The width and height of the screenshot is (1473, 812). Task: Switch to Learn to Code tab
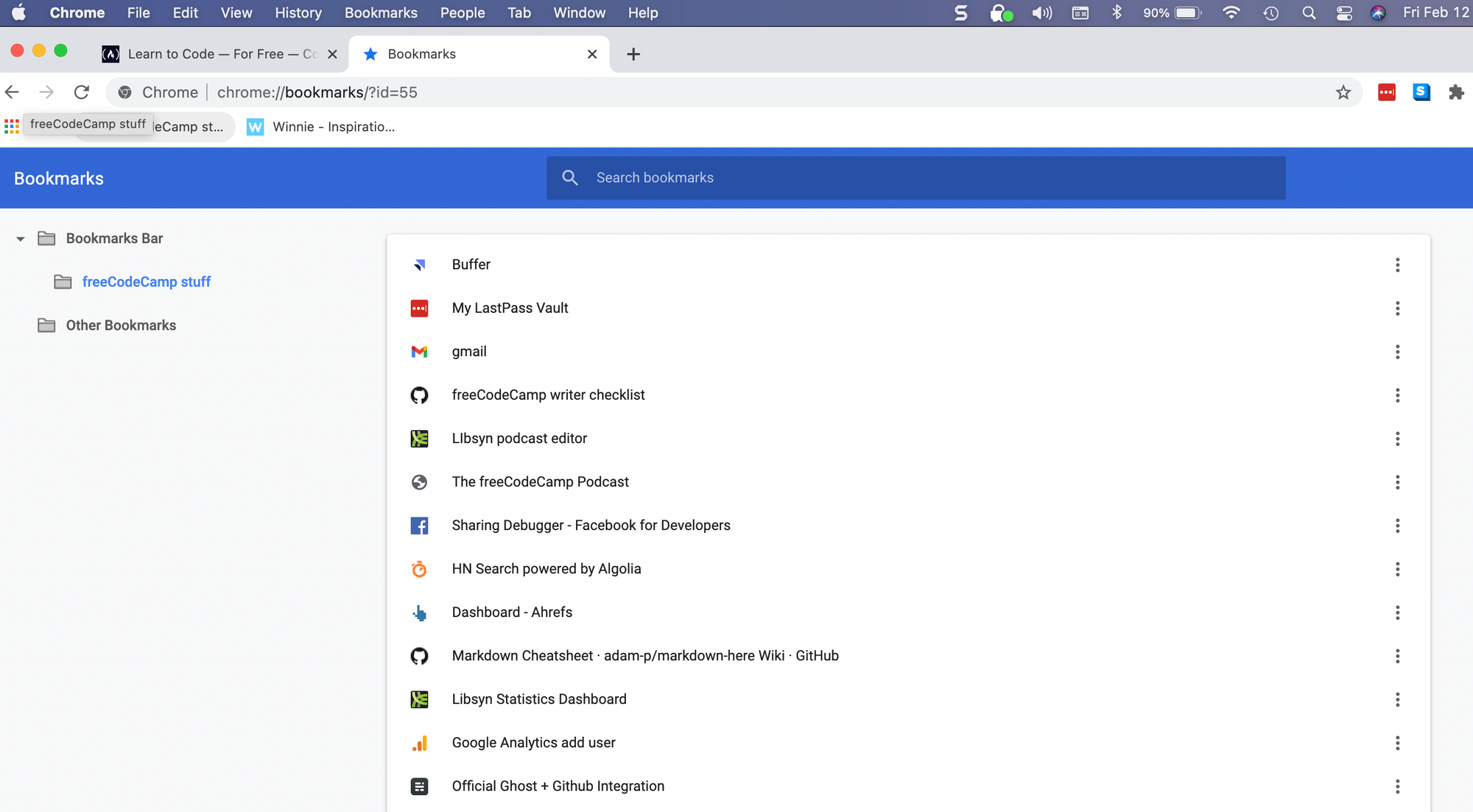[x=221, y=54]
